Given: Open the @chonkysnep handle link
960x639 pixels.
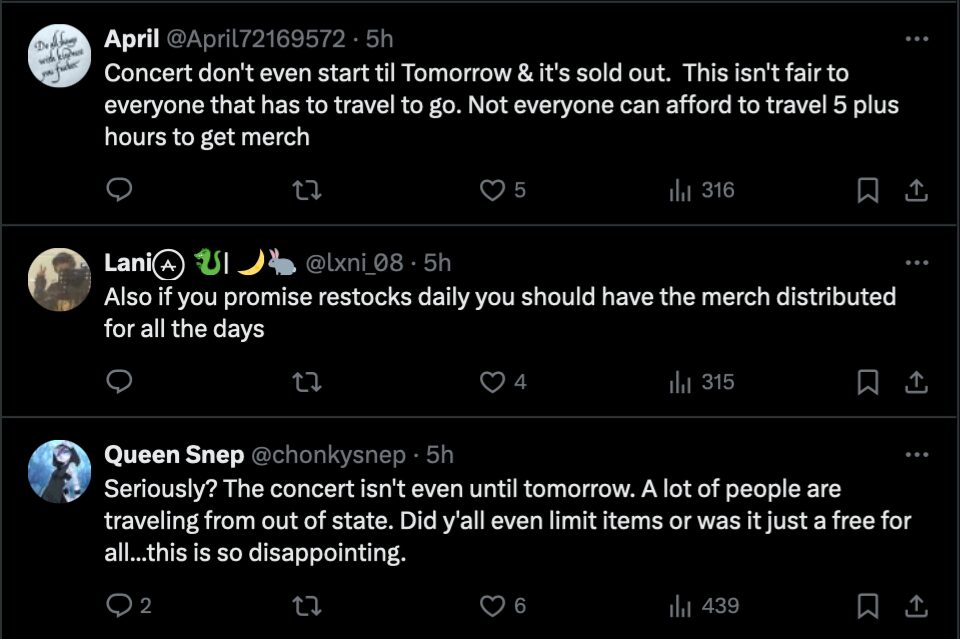Looking at the screenshot, I should point(327,455).
